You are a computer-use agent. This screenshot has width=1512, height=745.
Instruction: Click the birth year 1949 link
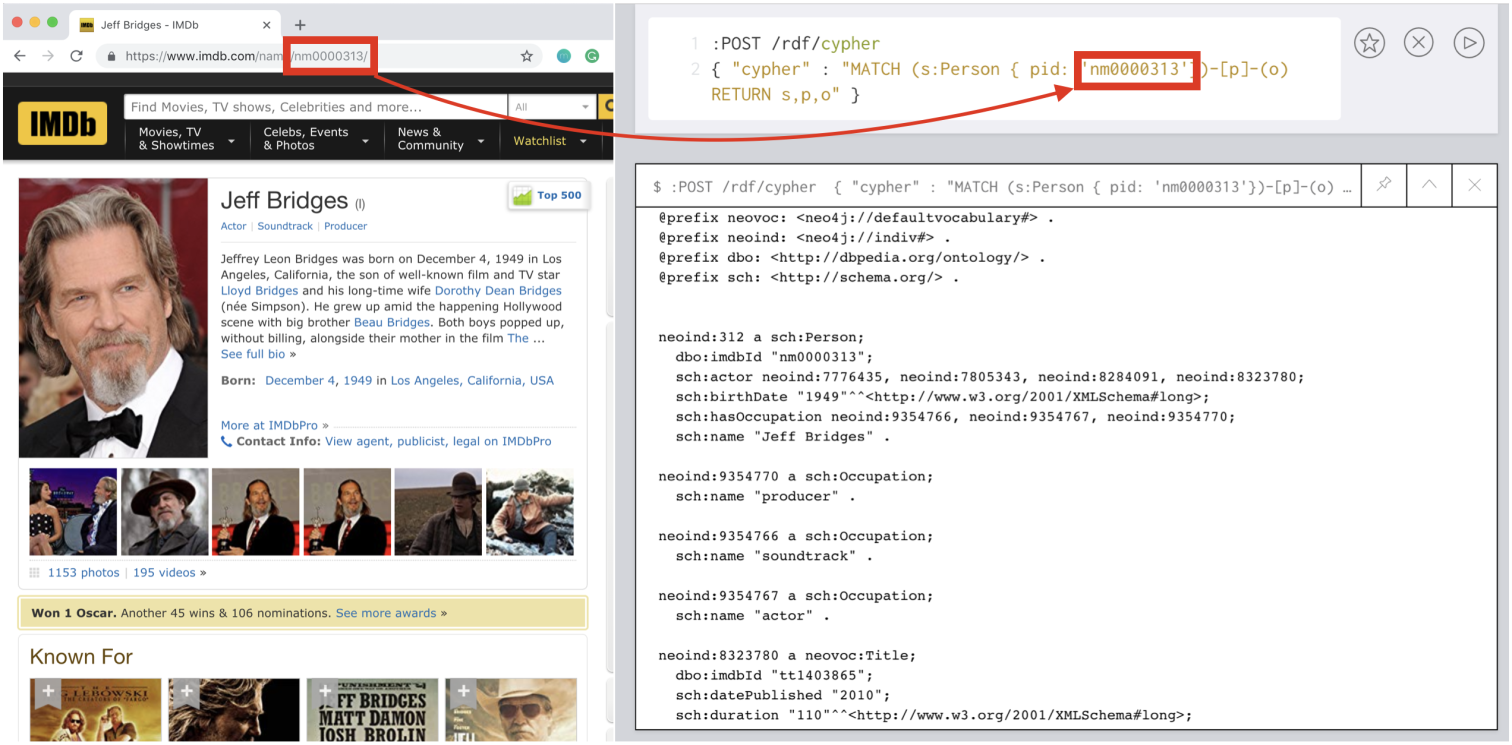click(x=357, y=381)
